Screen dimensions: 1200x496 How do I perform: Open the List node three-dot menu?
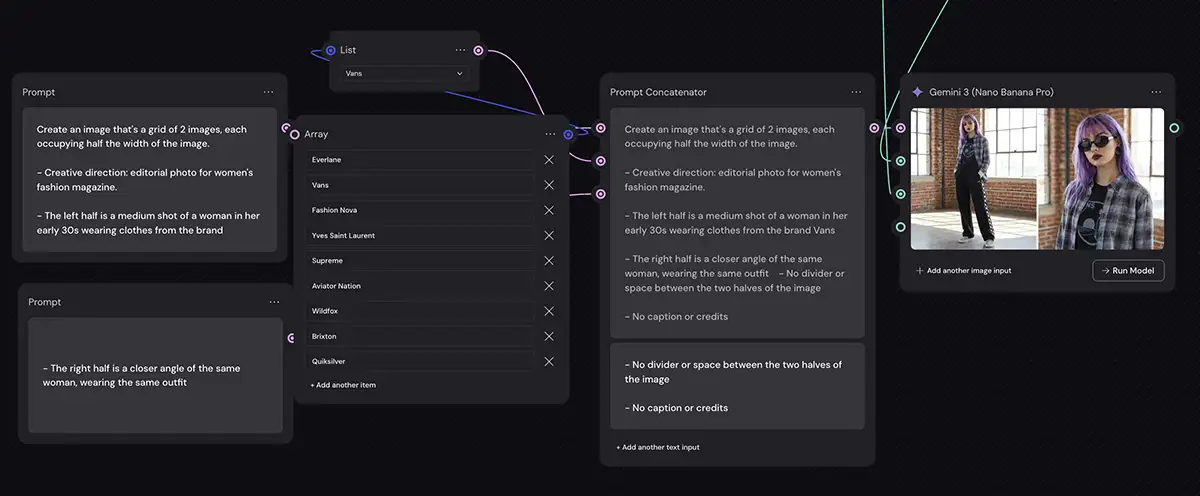tap(460, 50)
